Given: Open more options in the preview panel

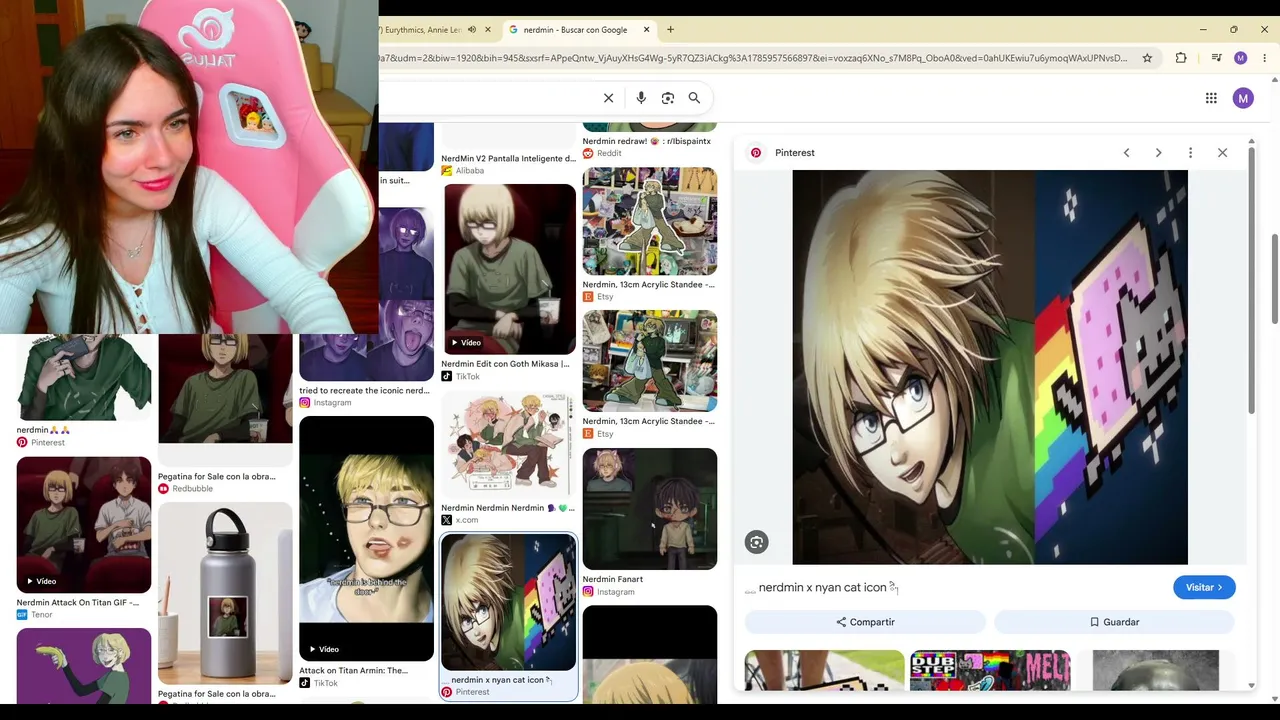Looking at the screenshot, I should (1190, 153).
